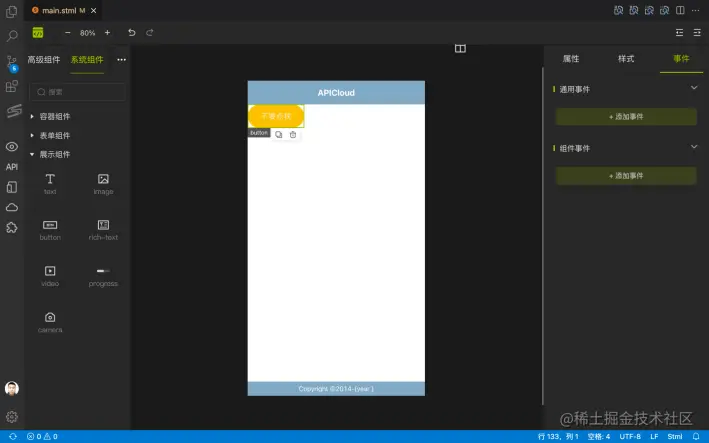The width and height of the screenshot is (709, 443).
Task: Open errors and warnings in status bar
Action: point(42,436)
